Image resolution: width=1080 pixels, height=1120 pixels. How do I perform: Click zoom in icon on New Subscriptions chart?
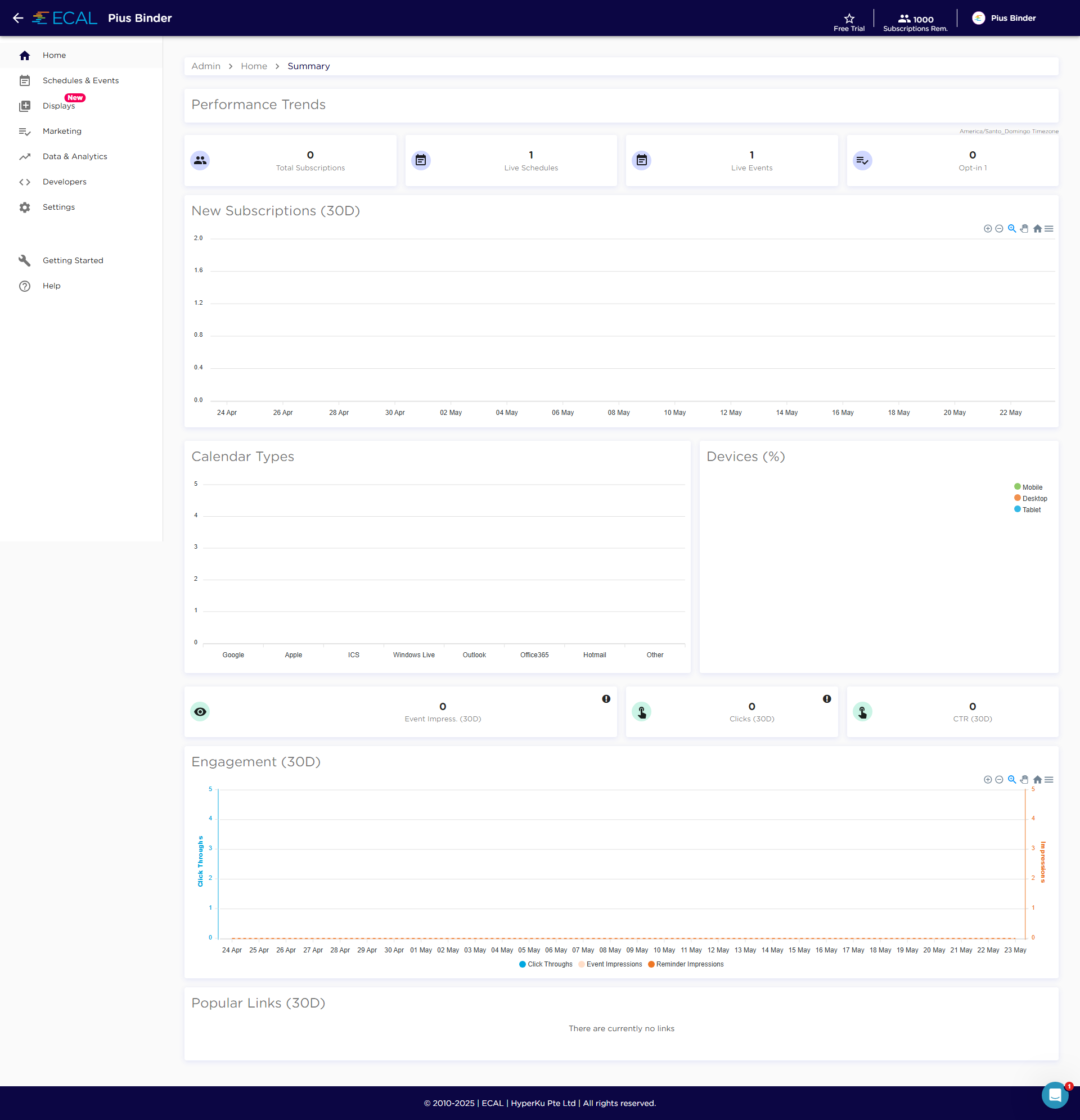tap(987, 229)
